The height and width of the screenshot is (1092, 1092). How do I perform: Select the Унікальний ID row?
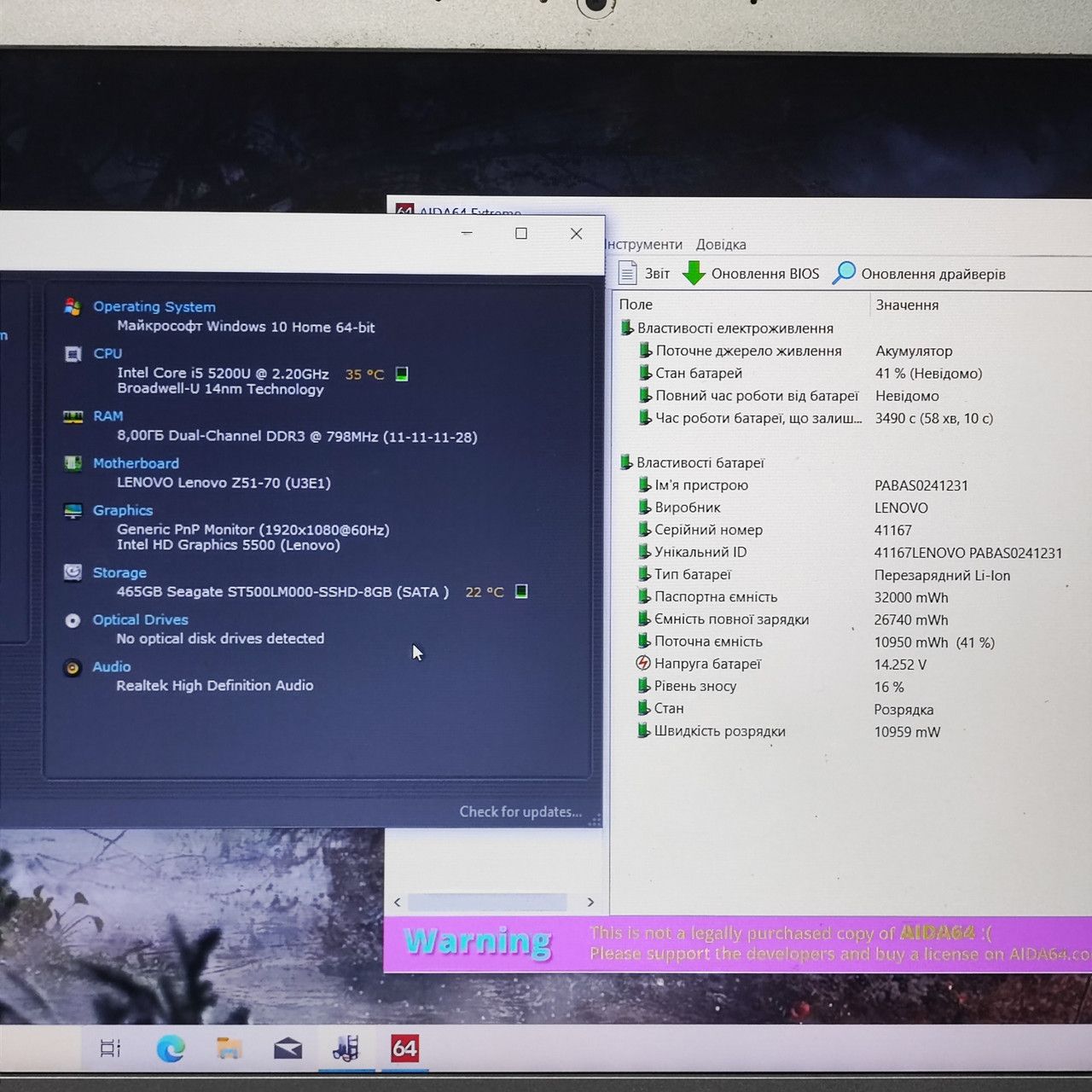[x=851, y=552]
